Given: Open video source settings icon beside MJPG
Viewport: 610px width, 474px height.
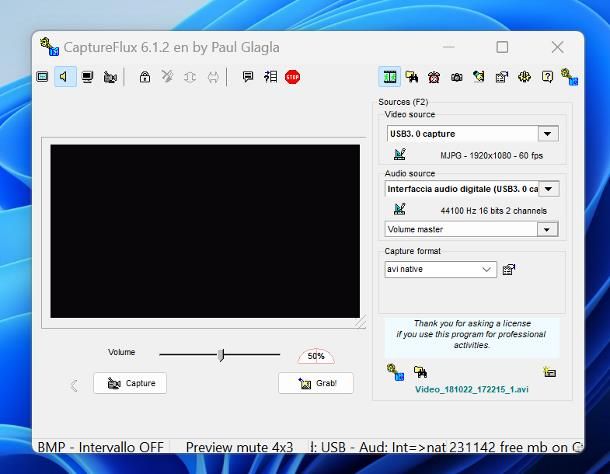Looking at the screenshot, I should tap(400, 154).
